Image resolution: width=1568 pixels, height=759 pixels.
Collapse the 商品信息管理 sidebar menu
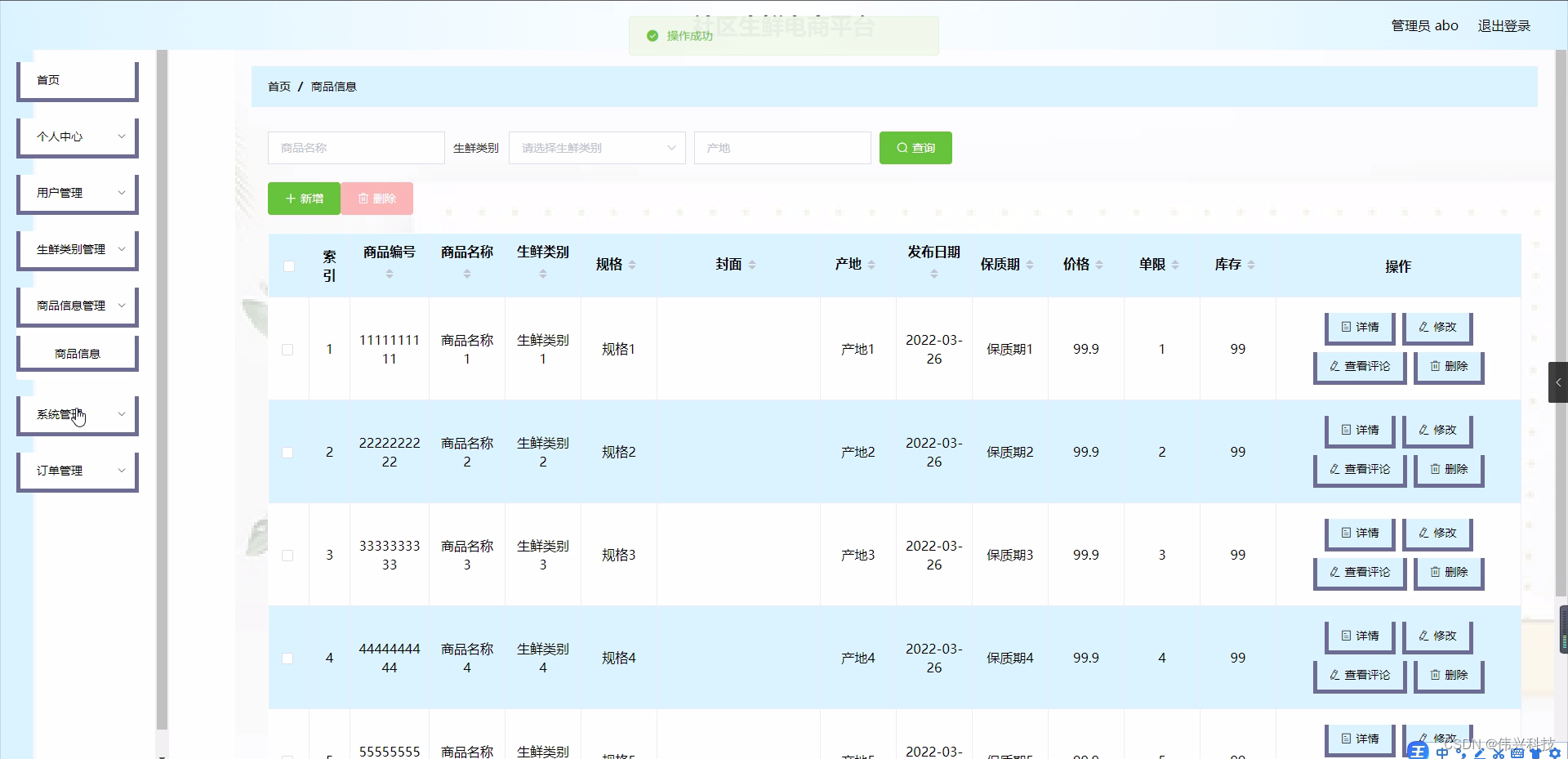[x=78, y=306]
